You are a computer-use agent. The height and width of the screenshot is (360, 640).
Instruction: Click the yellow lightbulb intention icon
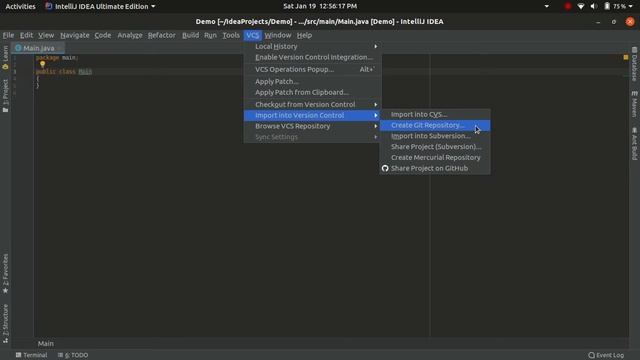(x=42, y=64)
